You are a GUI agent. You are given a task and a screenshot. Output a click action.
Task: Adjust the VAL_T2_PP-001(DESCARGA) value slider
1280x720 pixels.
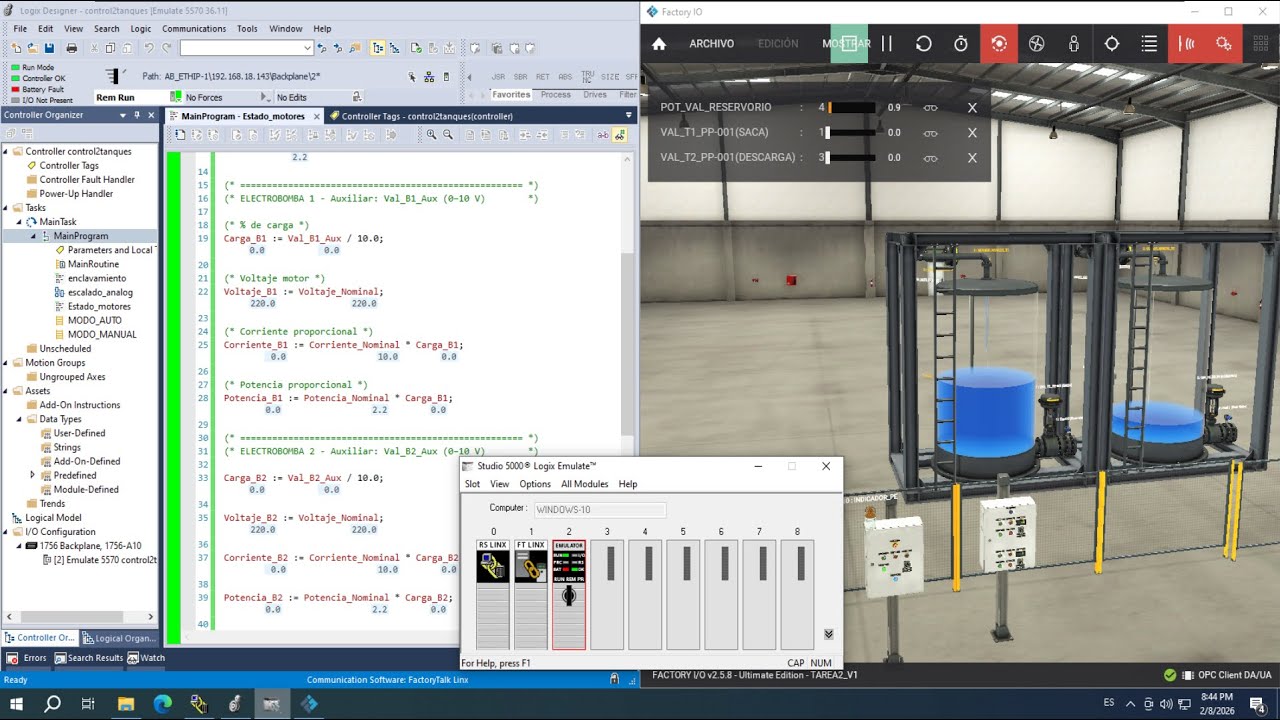850,157
